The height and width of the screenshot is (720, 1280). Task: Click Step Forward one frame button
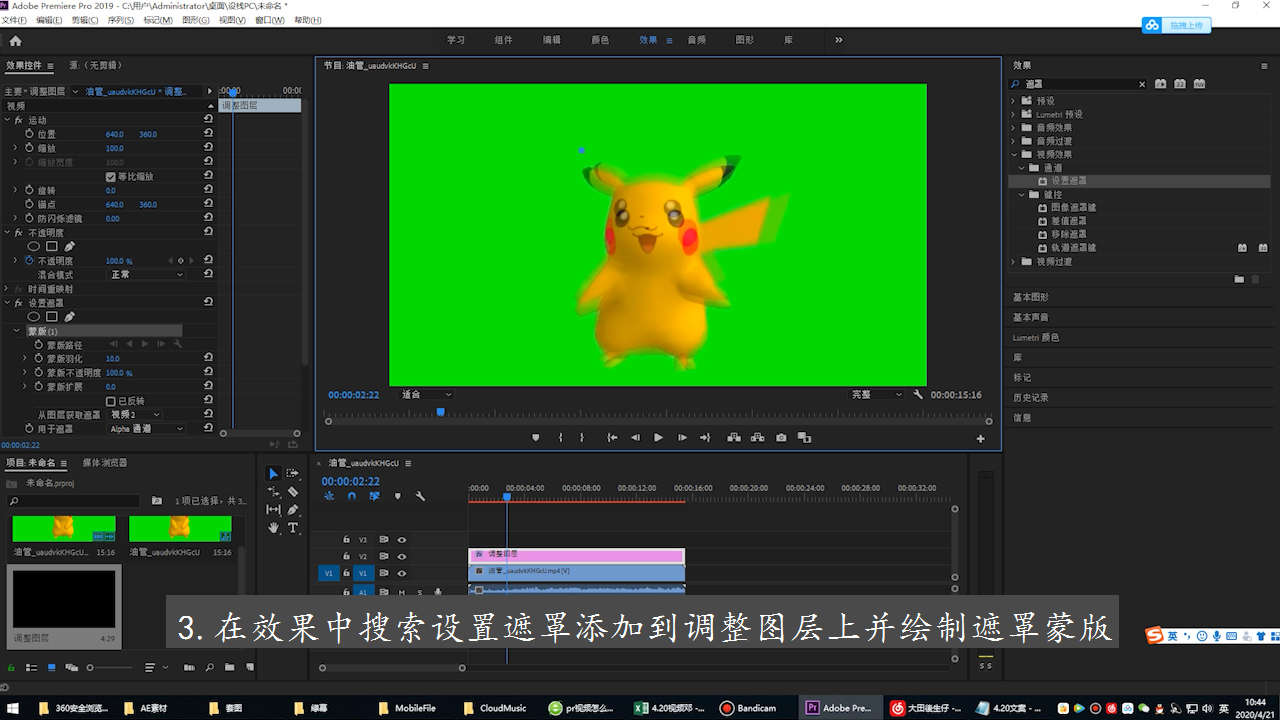pos(682,437)
